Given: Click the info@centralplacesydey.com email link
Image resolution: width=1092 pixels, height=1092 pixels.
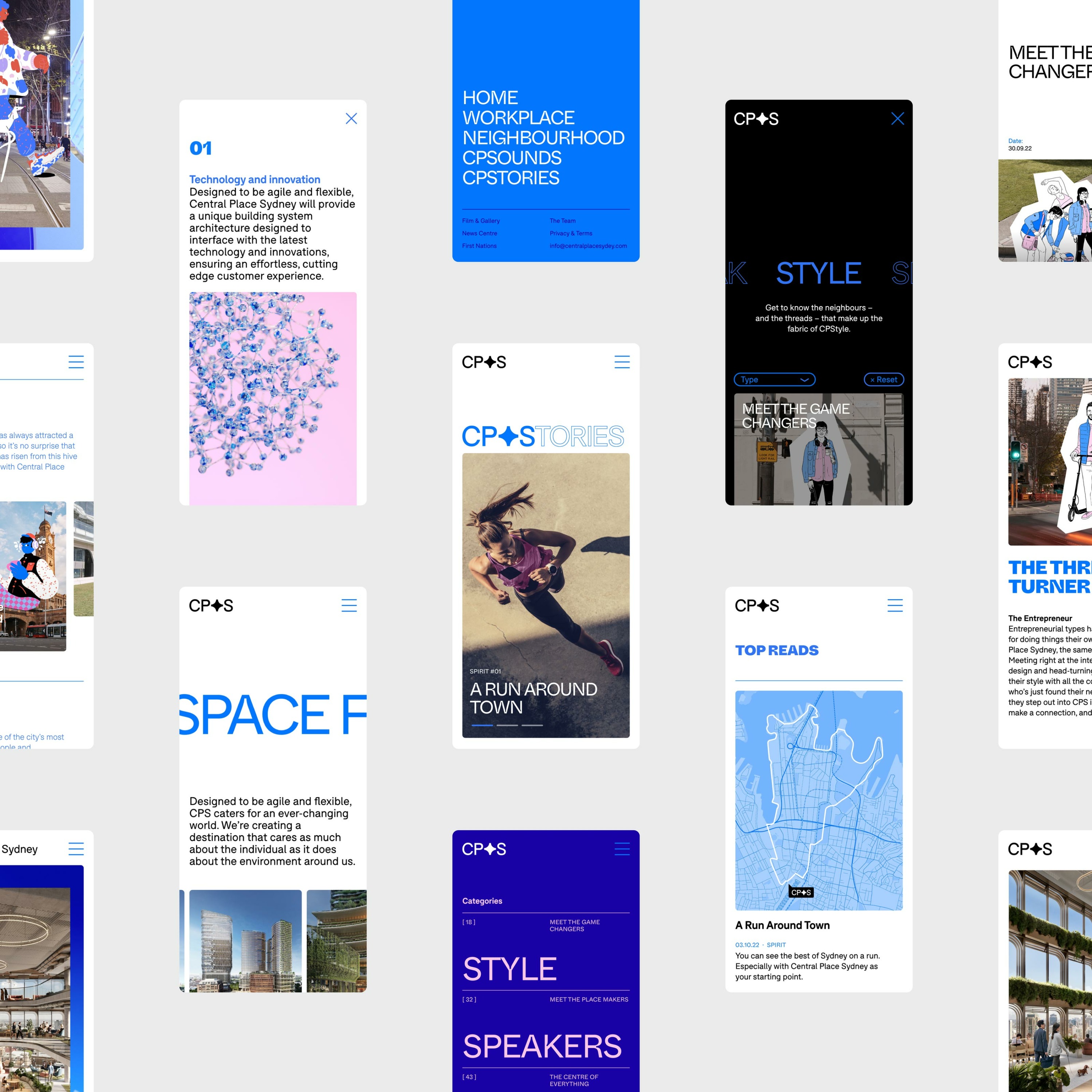Looking at the screenshot, I should point(588,246).
